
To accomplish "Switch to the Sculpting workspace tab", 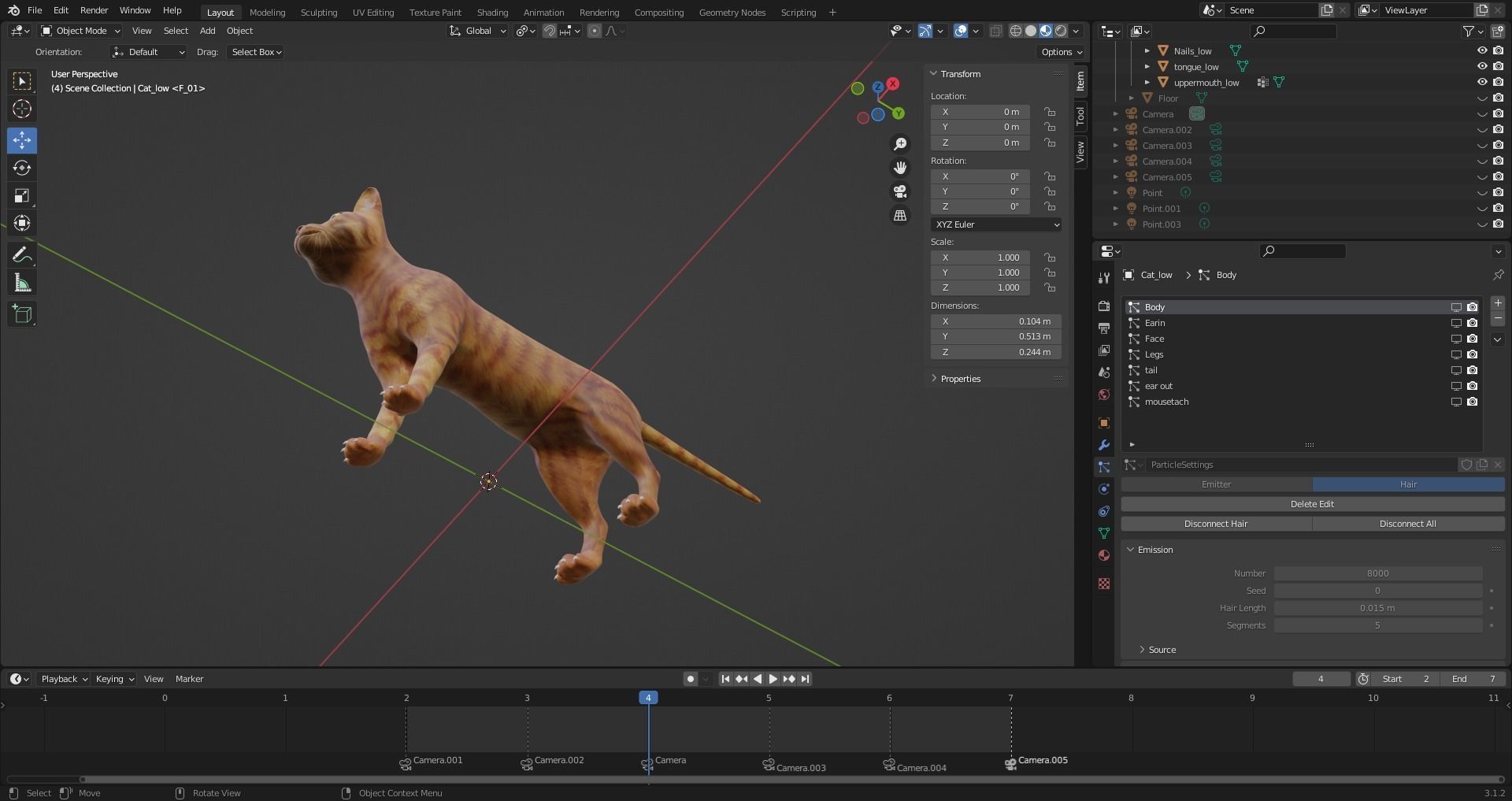I will tap(318, 13).
